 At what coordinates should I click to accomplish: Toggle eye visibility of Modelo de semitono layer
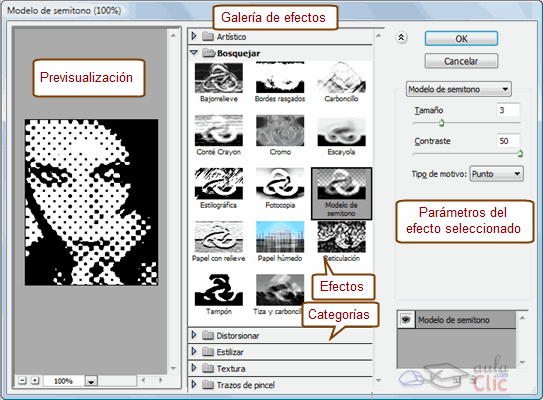[x=406, y=319]
